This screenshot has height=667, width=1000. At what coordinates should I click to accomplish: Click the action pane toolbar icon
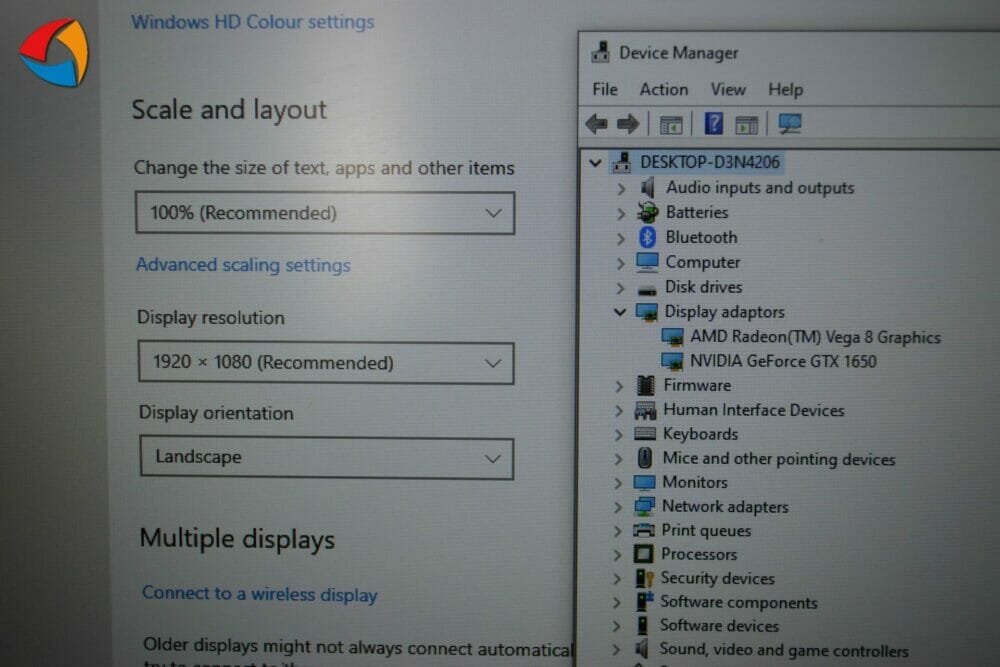[746, 124]
